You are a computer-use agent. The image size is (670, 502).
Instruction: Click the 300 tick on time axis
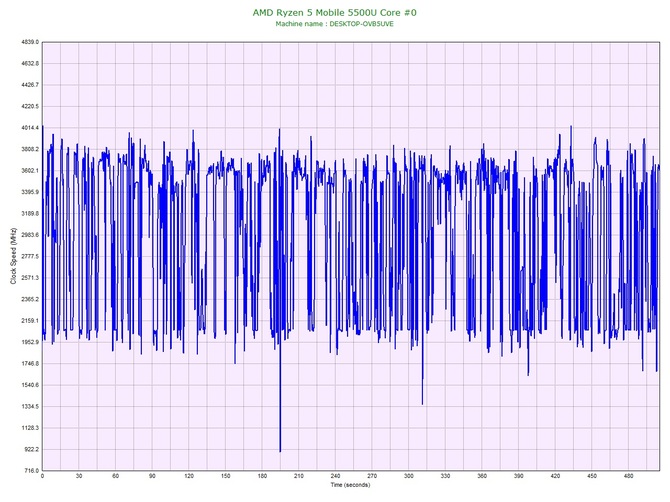[x=409, y=476]
